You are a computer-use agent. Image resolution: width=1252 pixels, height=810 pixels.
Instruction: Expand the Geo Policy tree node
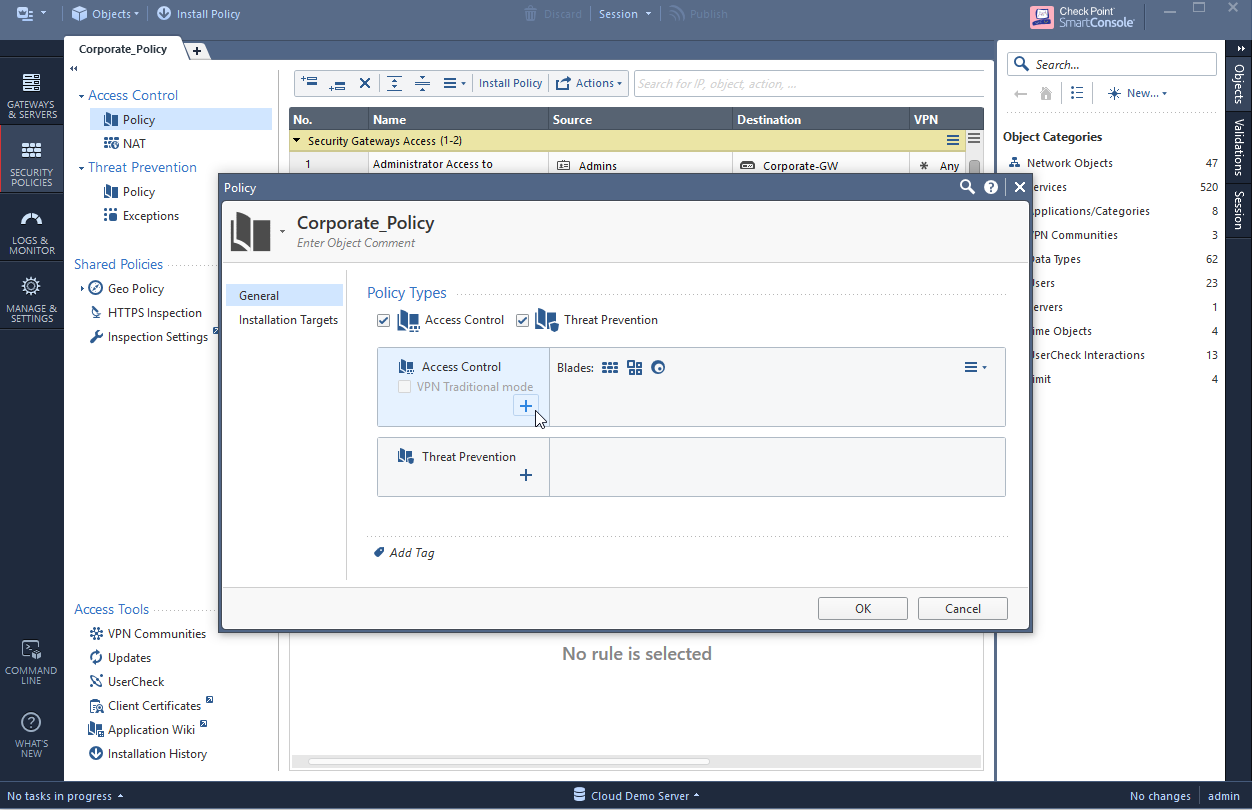tap(82, 289)
